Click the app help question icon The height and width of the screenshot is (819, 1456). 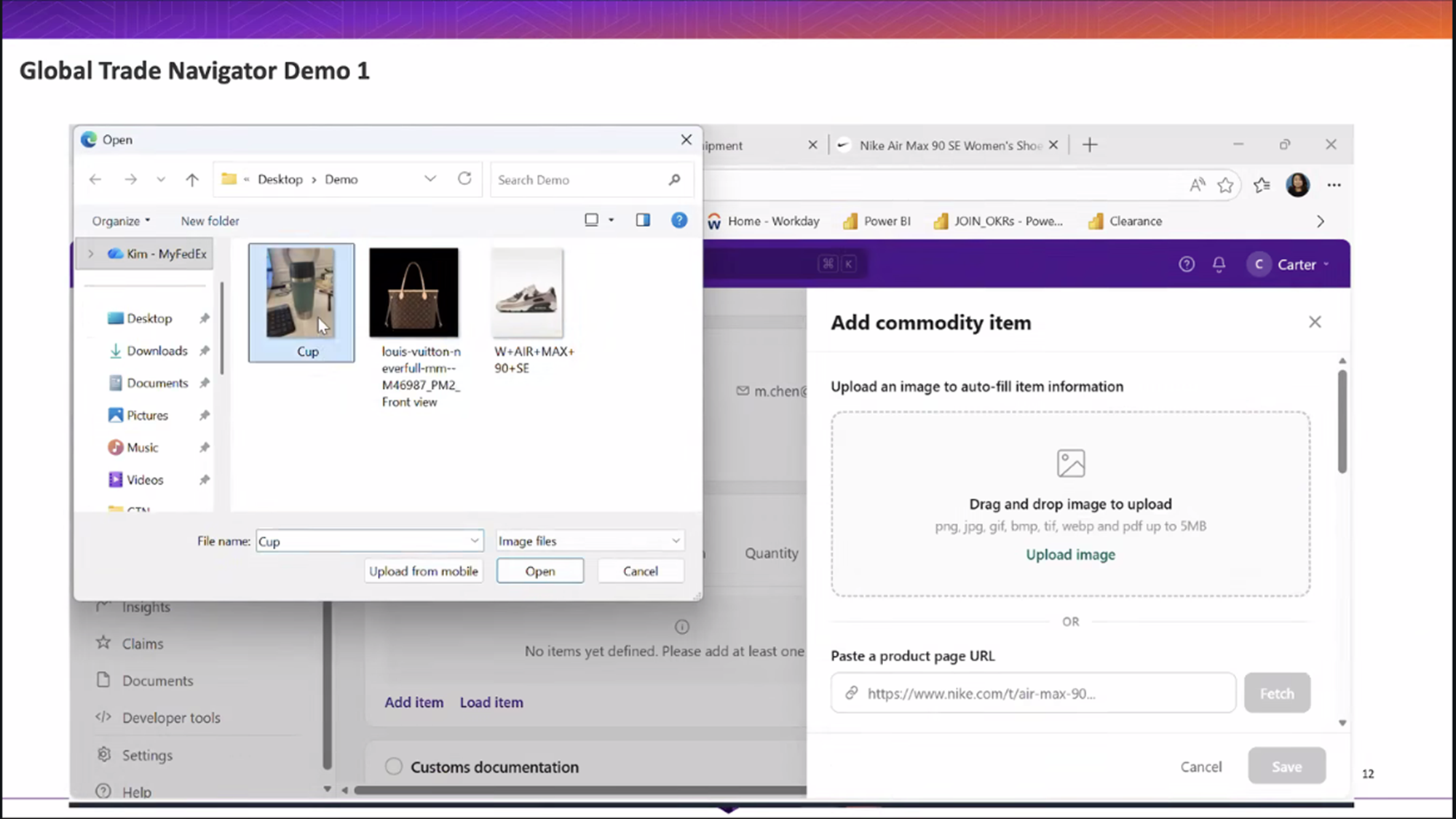1187,264
